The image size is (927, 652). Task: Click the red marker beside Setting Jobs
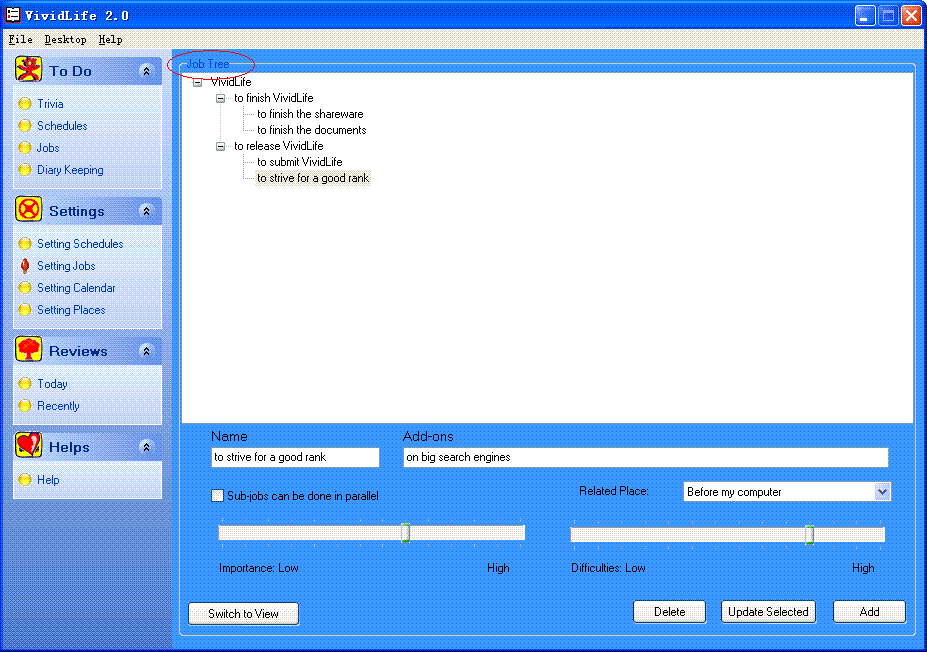click(x=25, y=266)
